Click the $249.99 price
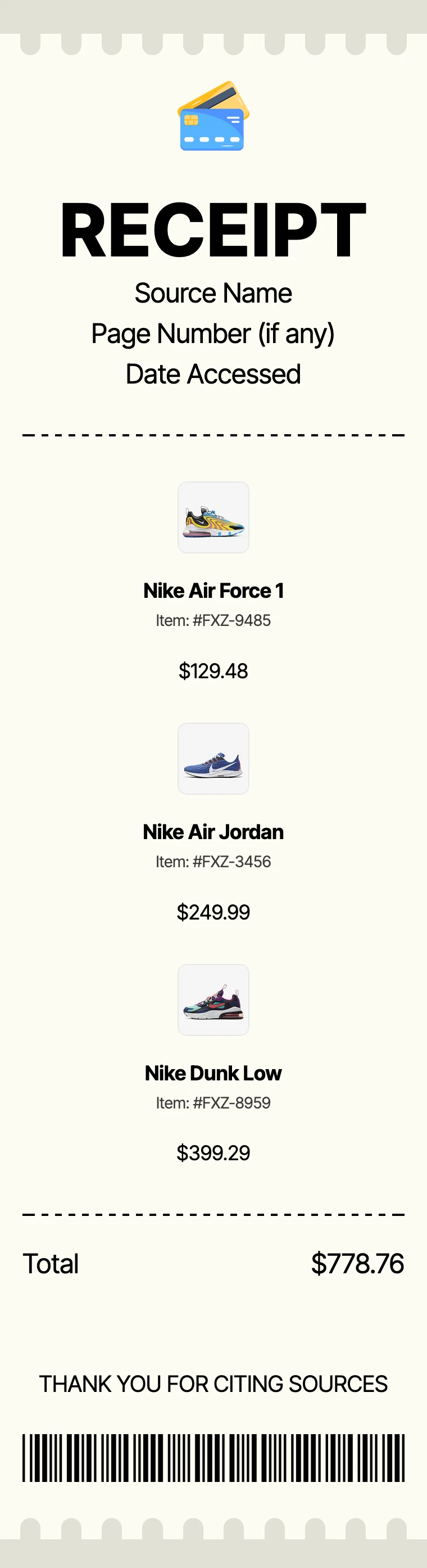 pos(213,912)
